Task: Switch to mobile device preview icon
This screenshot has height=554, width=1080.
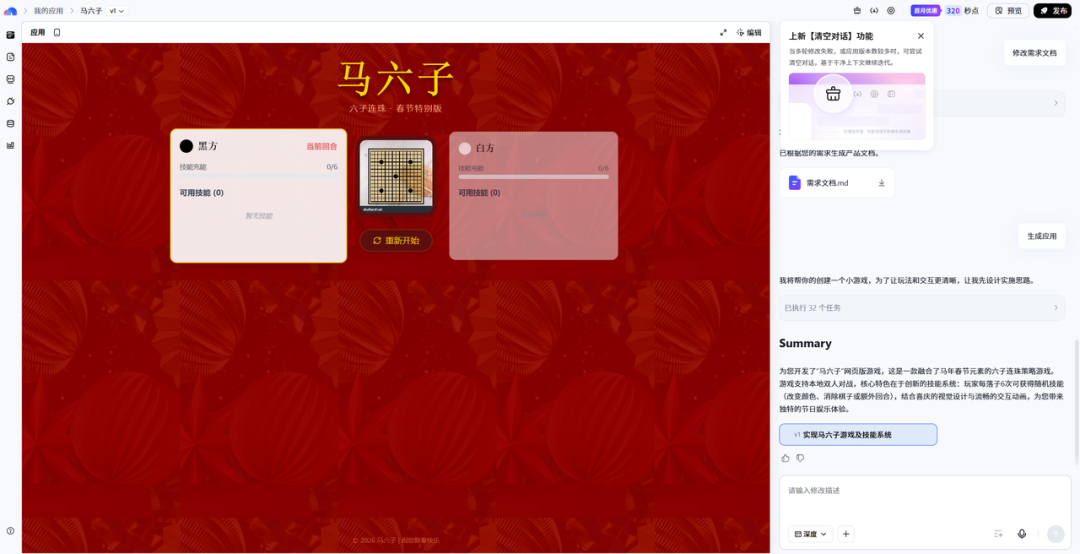Action: 57,32
